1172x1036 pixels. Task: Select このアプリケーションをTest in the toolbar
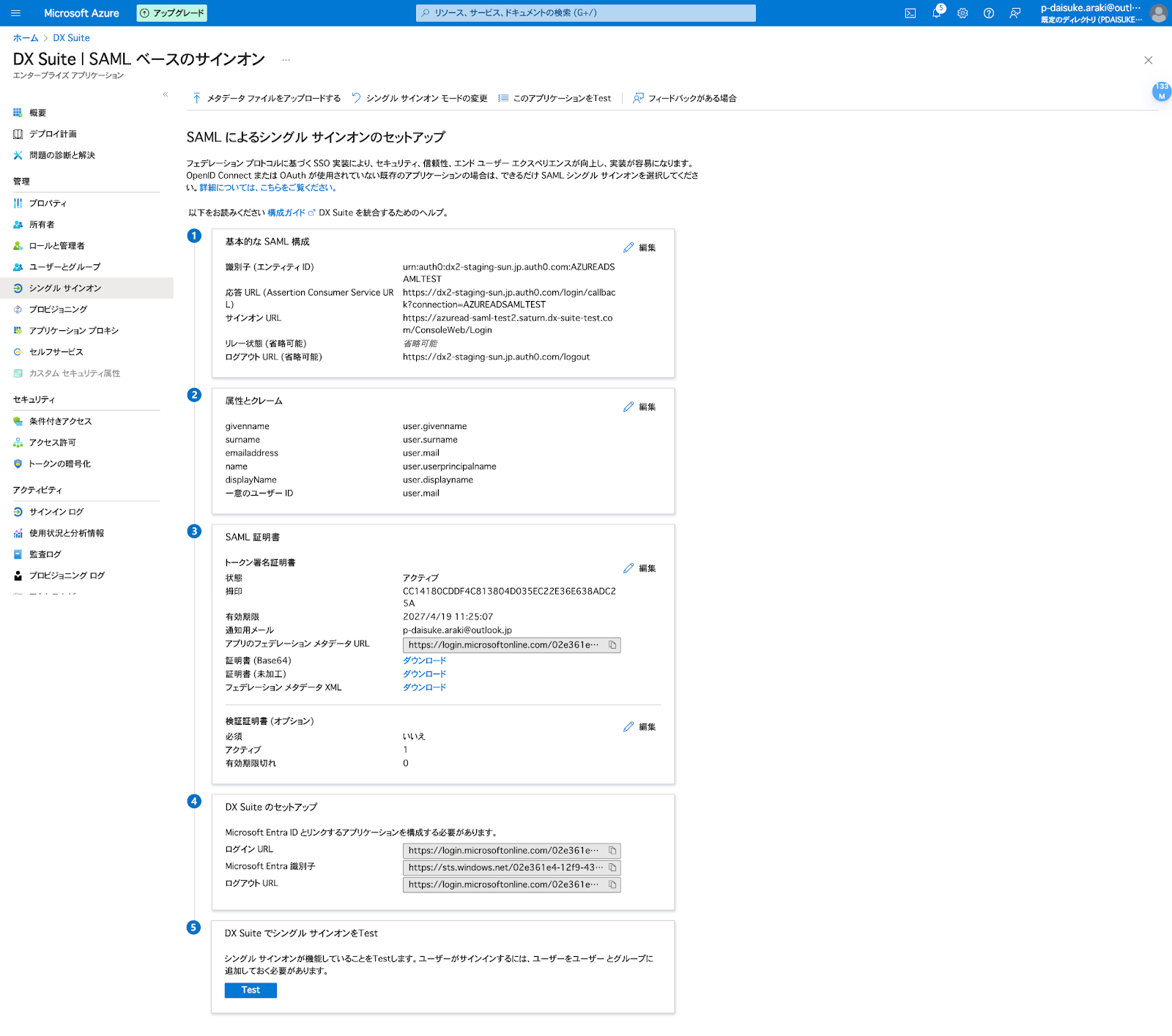[x=555, y=98]
